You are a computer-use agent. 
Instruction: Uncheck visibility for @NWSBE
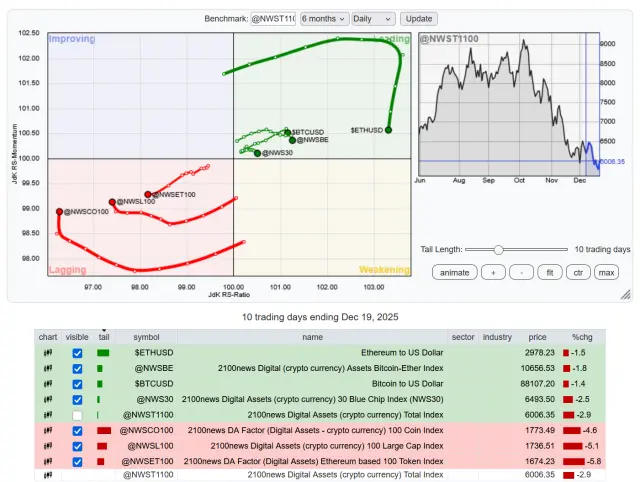pyautogui.click(x=77, y=369)
